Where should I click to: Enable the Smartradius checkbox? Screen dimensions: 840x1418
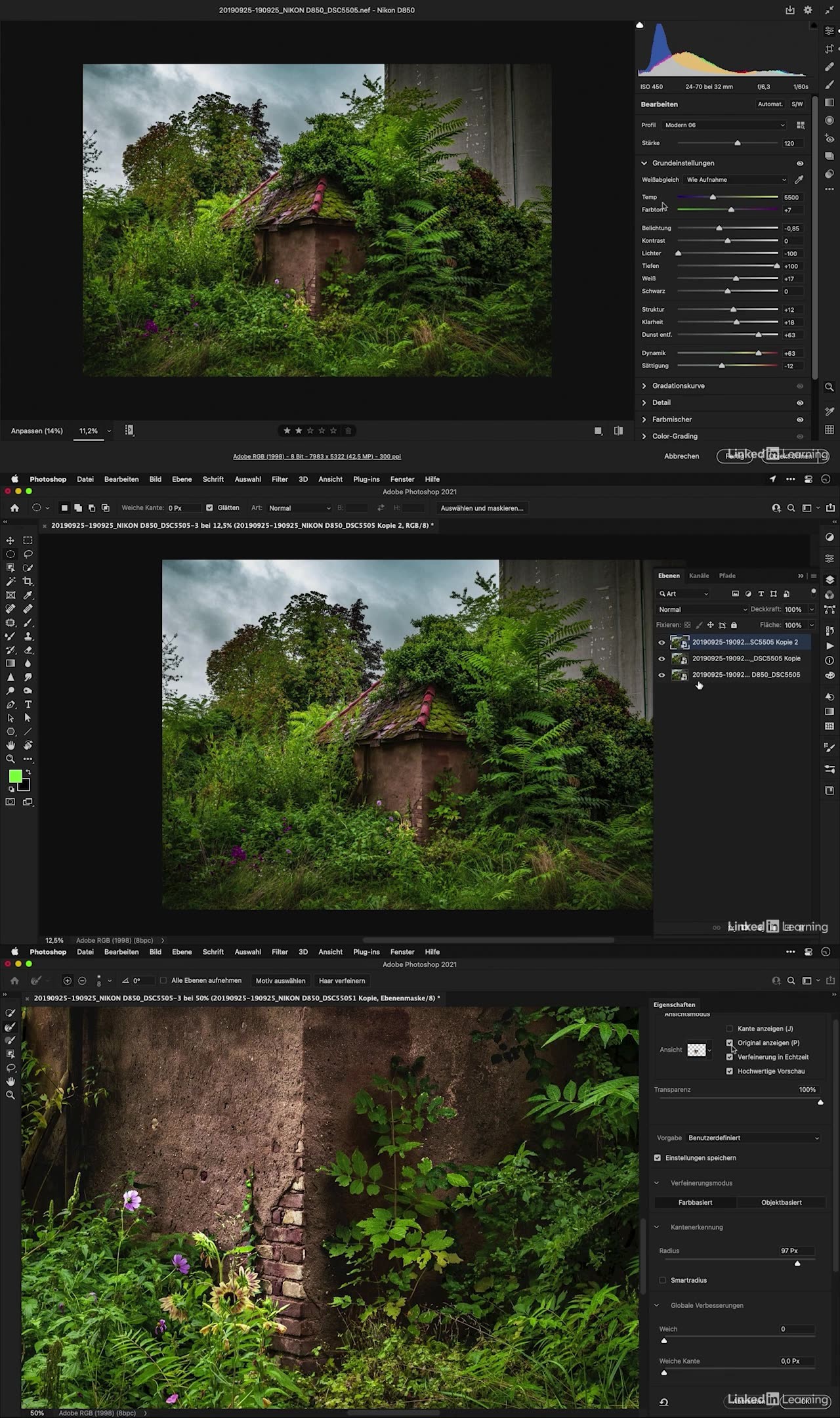pyautogui.click(x=662, y=1280)
